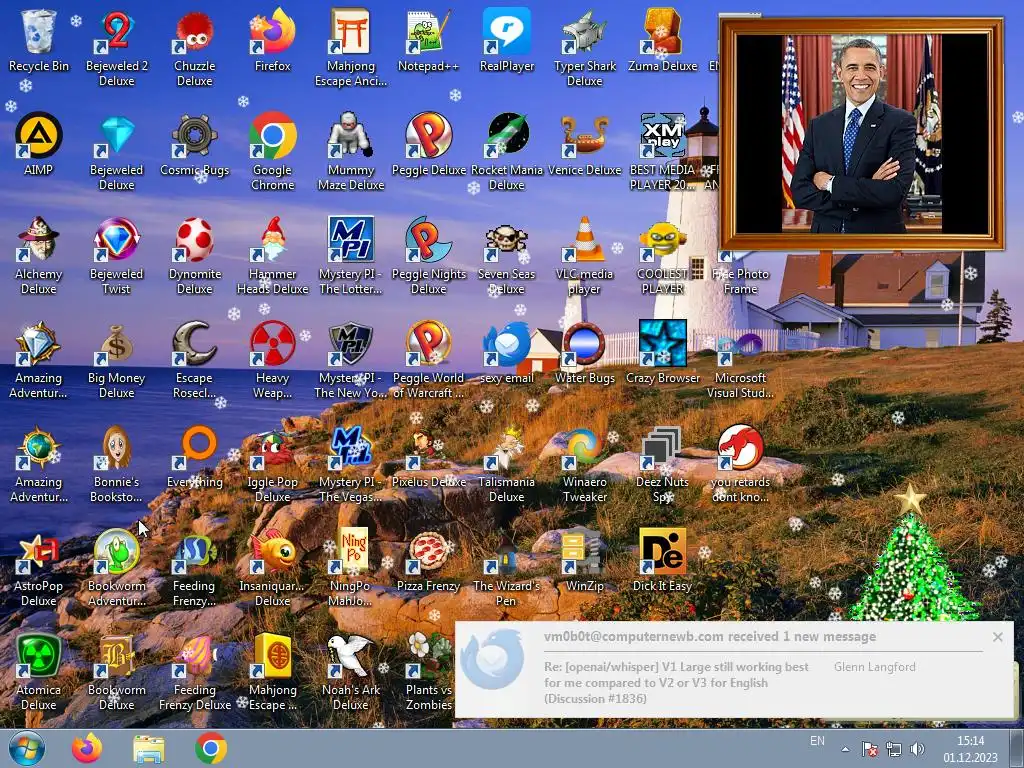Launch Water Bugs shortcut
The width and height of the screenshot is (1024, 768).
584,352
